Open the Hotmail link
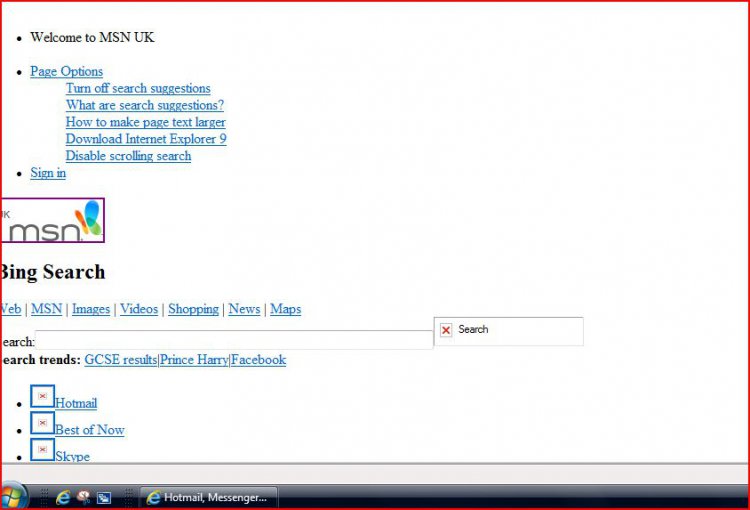 (76, 403)
